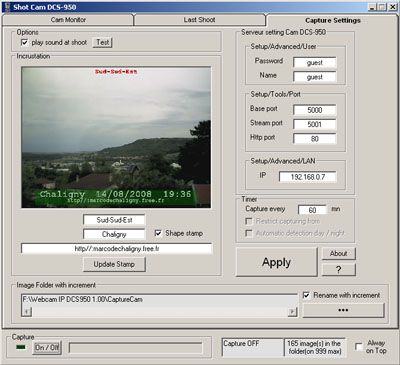
Task: Minimize the Shot Cam window
Action: tap(372, 7)
